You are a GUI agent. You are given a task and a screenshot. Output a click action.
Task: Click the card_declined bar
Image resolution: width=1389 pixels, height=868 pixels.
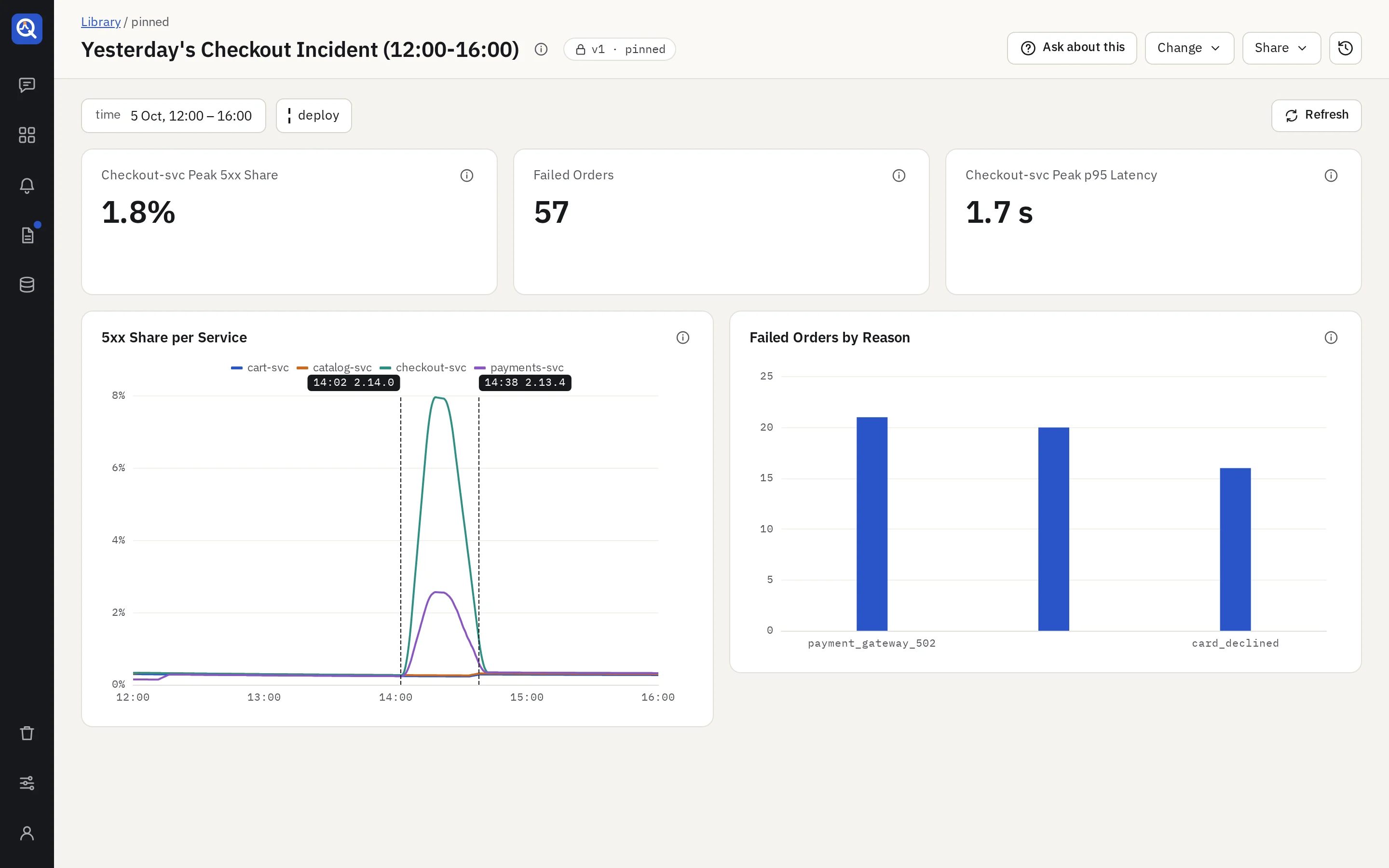click(1235, 549)
